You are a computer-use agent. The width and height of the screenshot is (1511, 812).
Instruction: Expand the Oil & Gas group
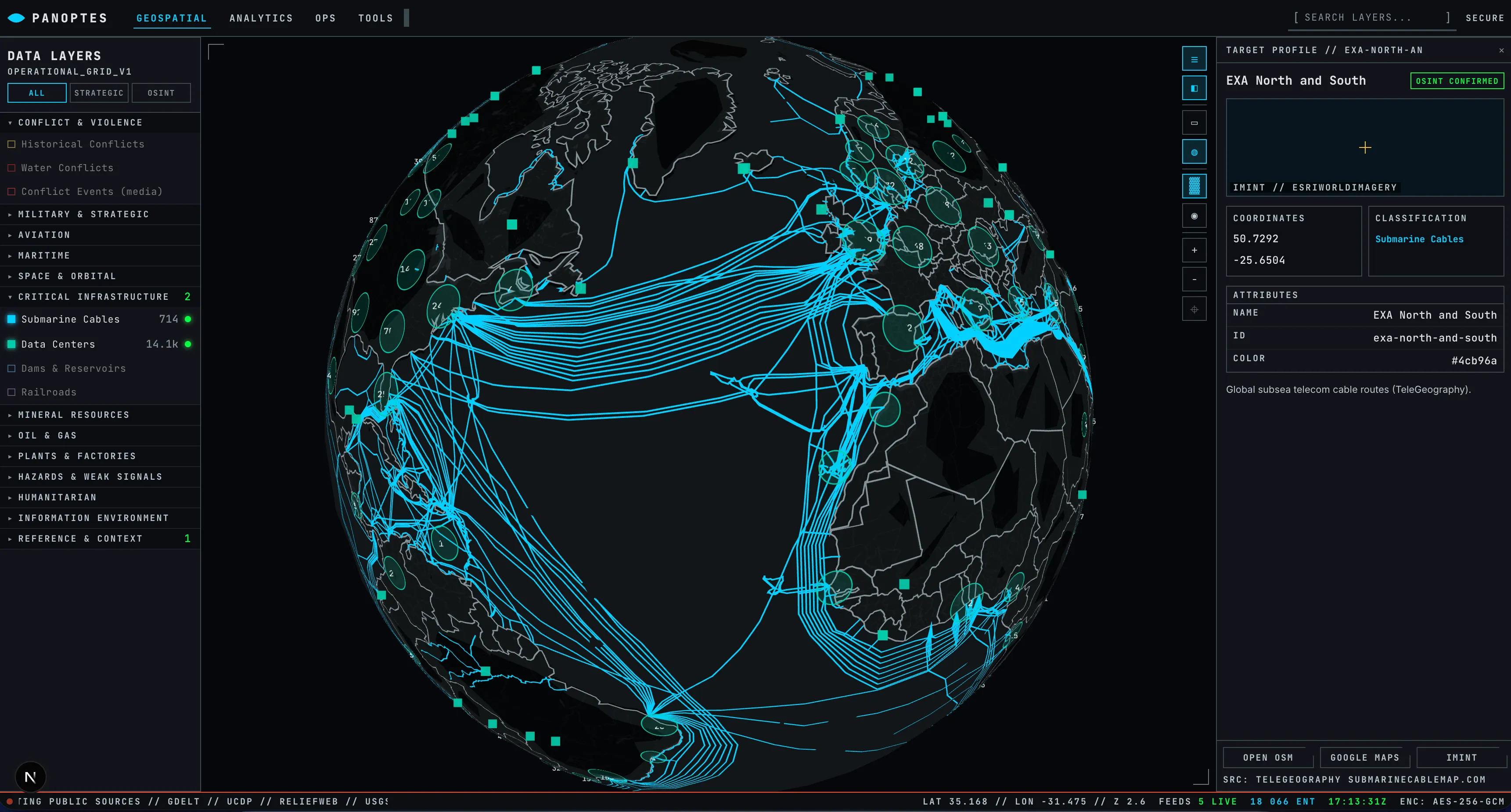click(x=100, y=435)
